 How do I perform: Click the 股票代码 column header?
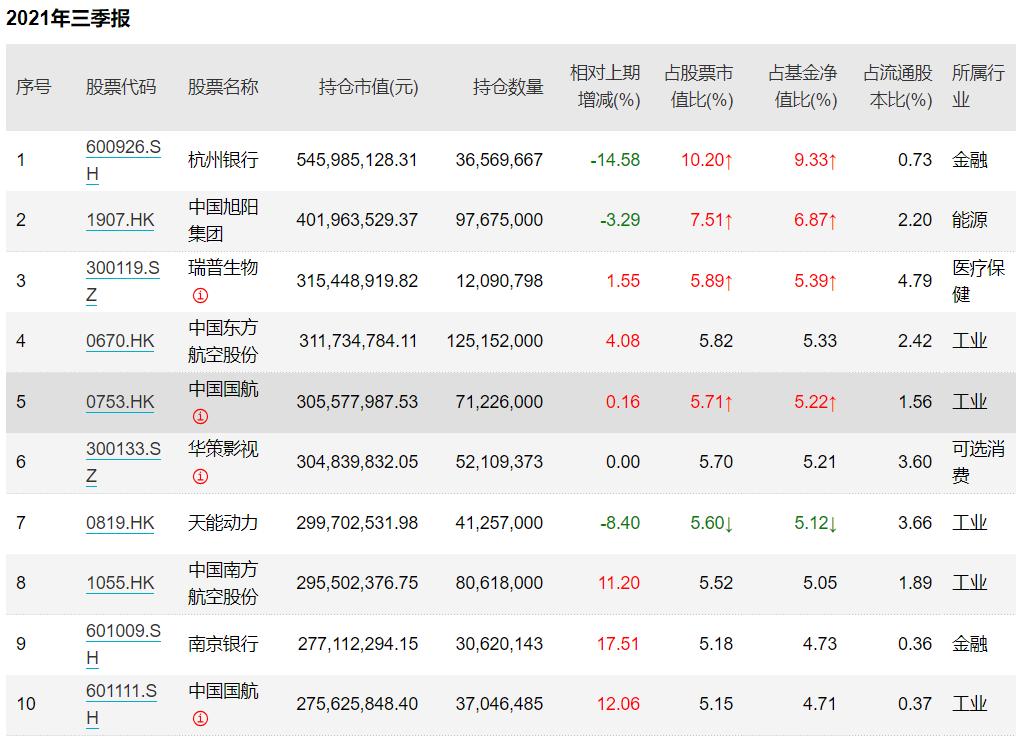121,87
